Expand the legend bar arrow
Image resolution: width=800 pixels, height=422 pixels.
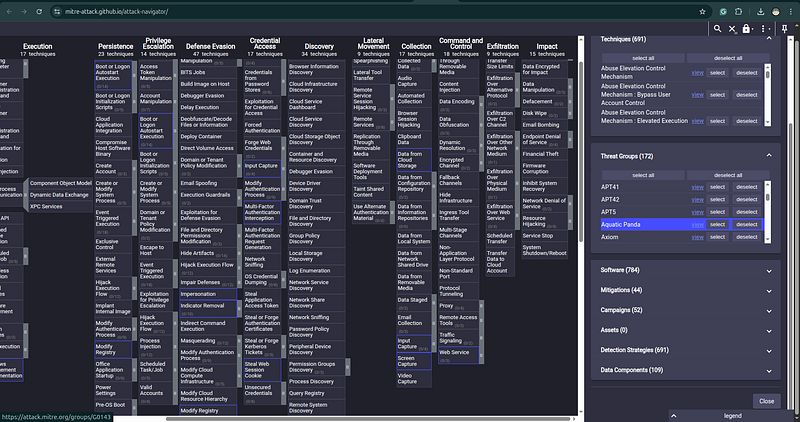click(x=673, y=416)
